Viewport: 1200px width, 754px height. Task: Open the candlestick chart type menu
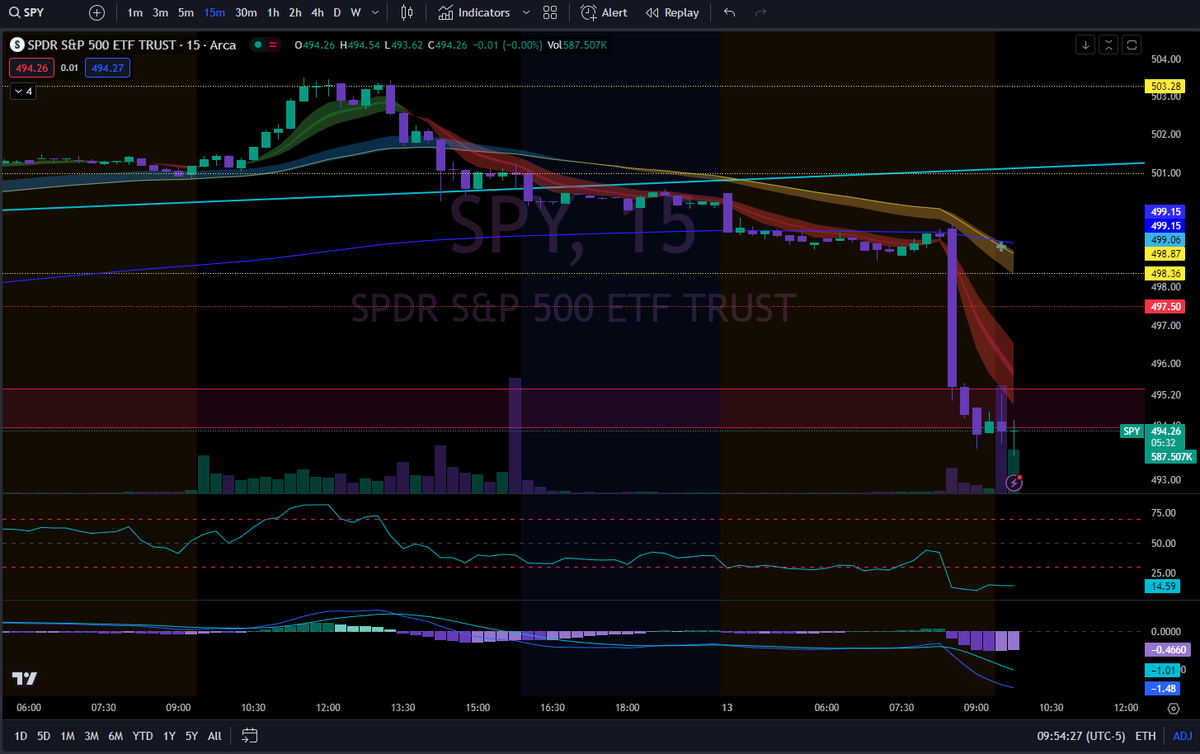click(406, 13)
